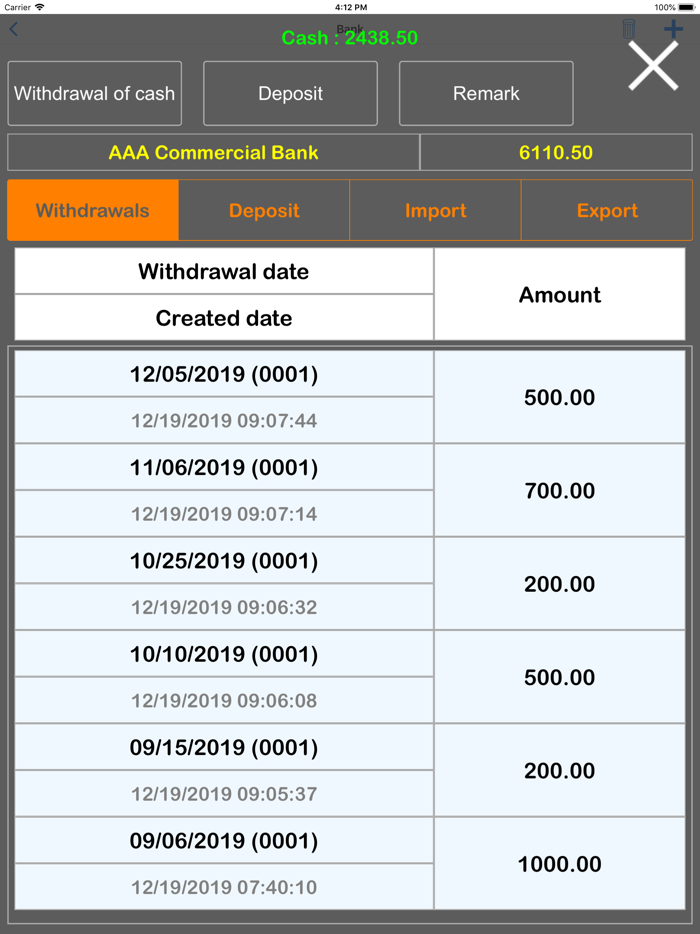Switch to the Deposit tab

point(263,210)
